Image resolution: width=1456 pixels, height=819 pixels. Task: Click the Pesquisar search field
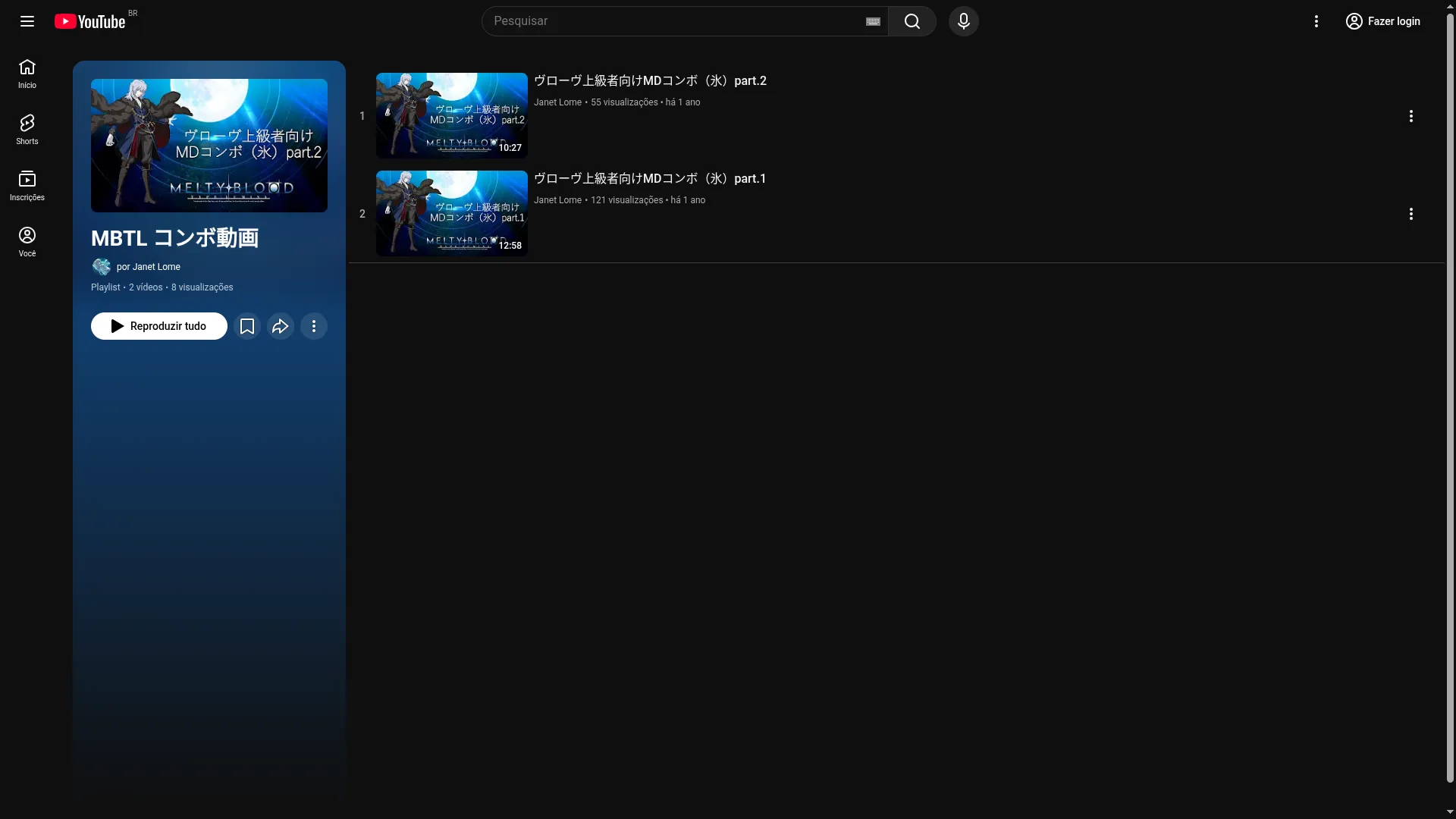click(x=675, y=21)
